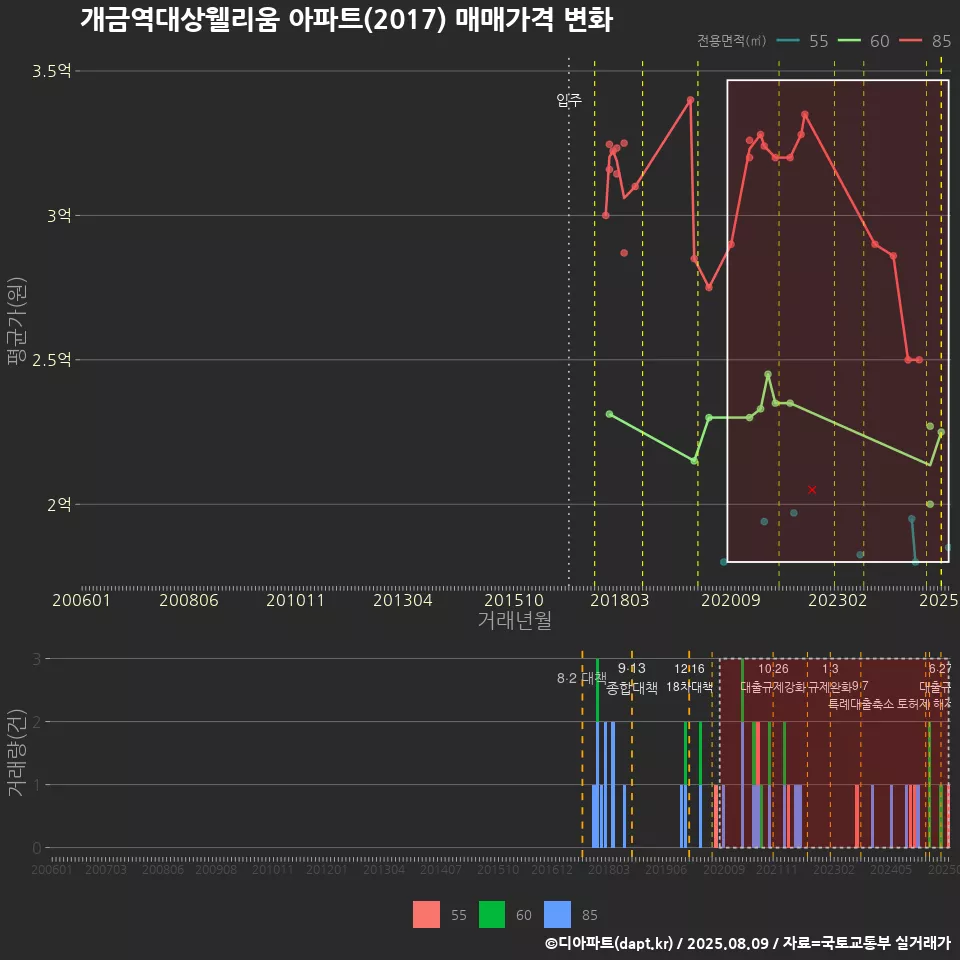Click the red x marker near 2억
960x960 pixels.
812,490
